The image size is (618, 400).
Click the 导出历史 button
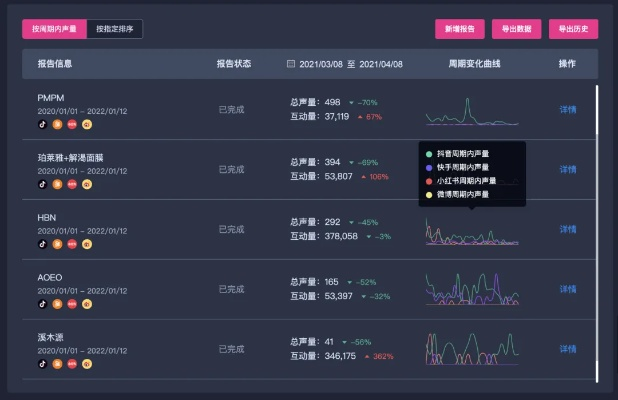[573, 29]
